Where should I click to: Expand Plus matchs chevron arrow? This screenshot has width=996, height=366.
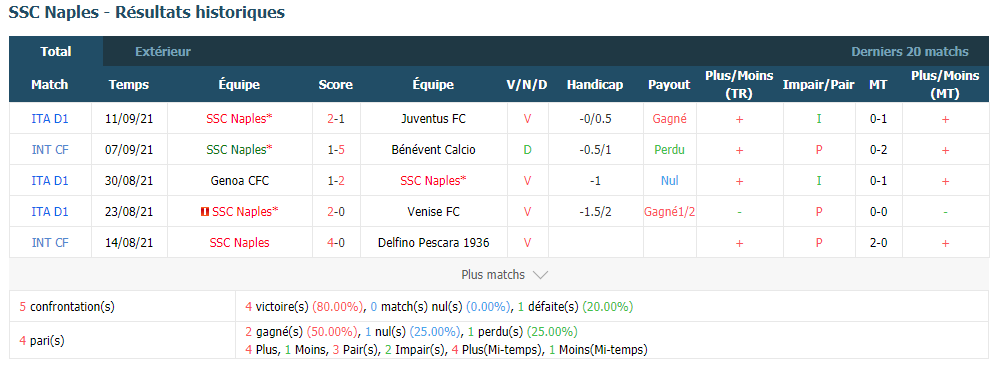tap(541, 275)
